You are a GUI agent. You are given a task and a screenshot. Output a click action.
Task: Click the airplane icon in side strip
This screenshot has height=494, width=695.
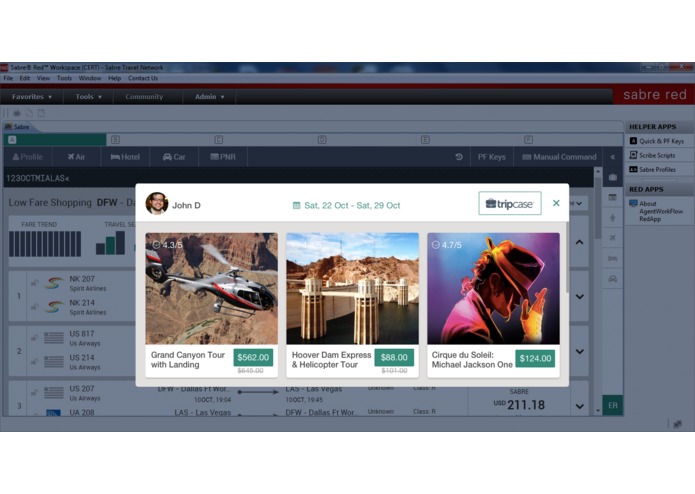(x=613, y=238)
